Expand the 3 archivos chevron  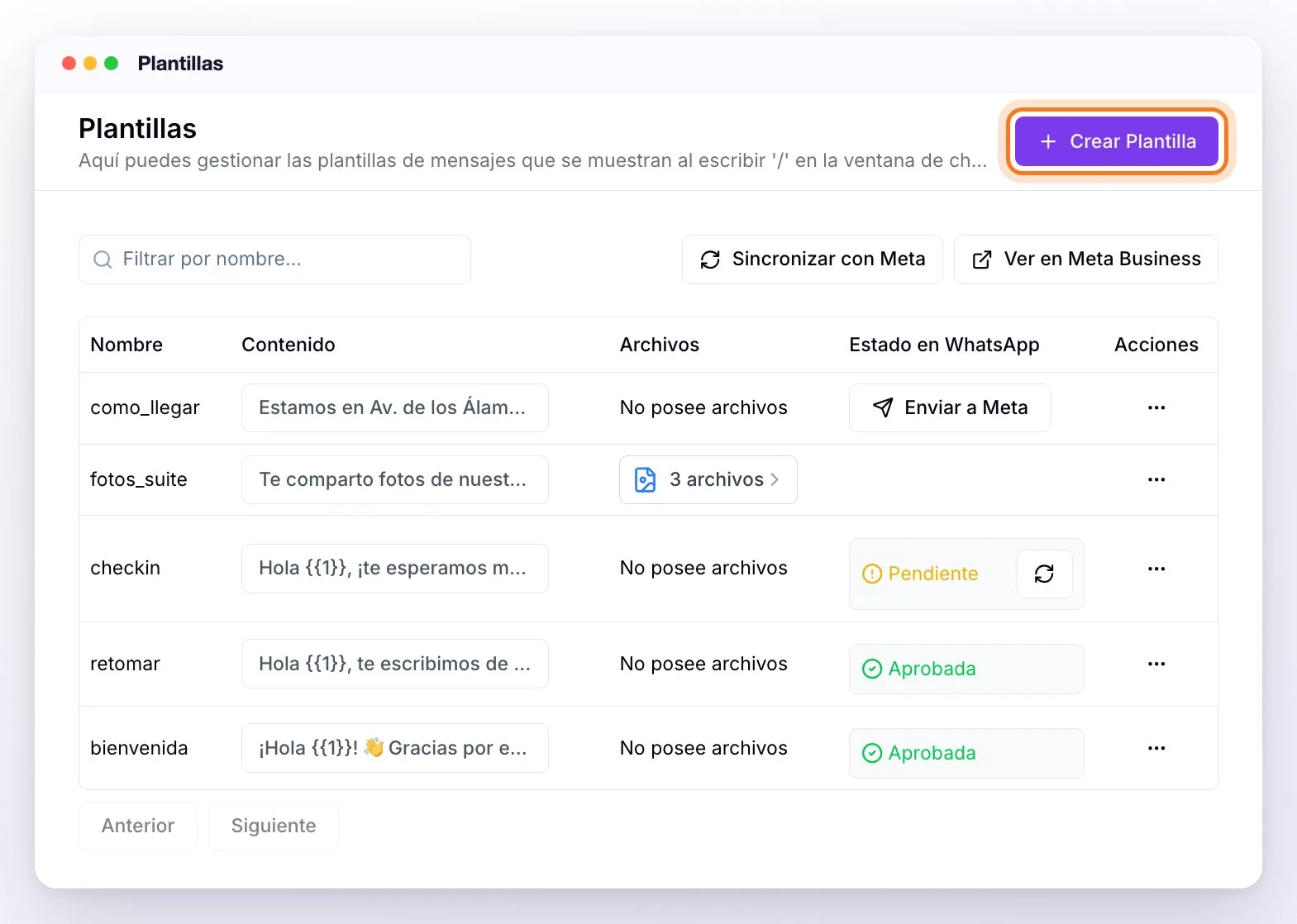point(775,479)
